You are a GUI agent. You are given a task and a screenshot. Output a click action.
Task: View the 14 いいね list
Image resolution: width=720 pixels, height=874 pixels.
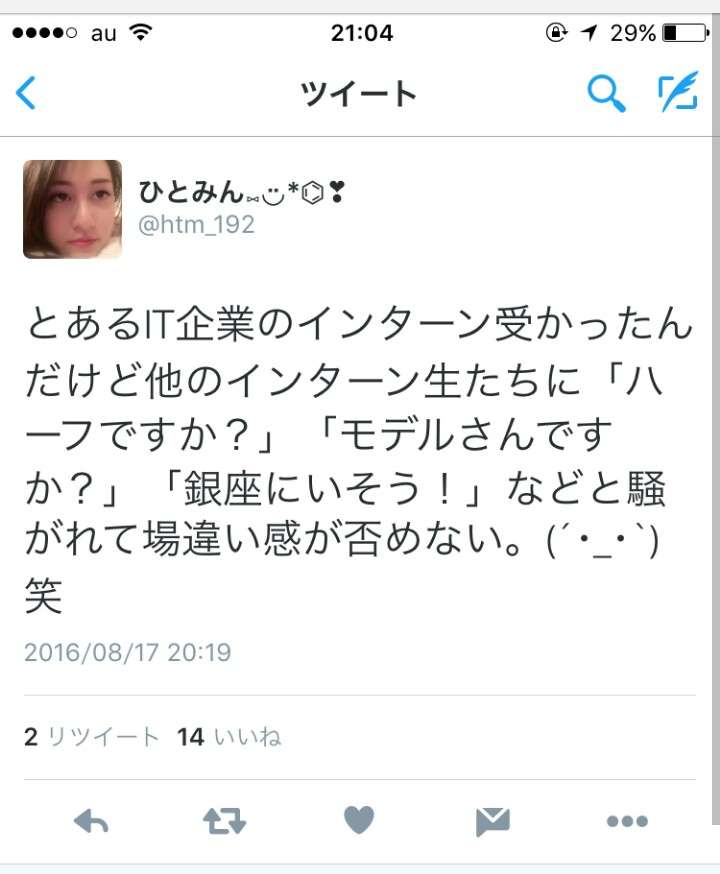point(229,737)
